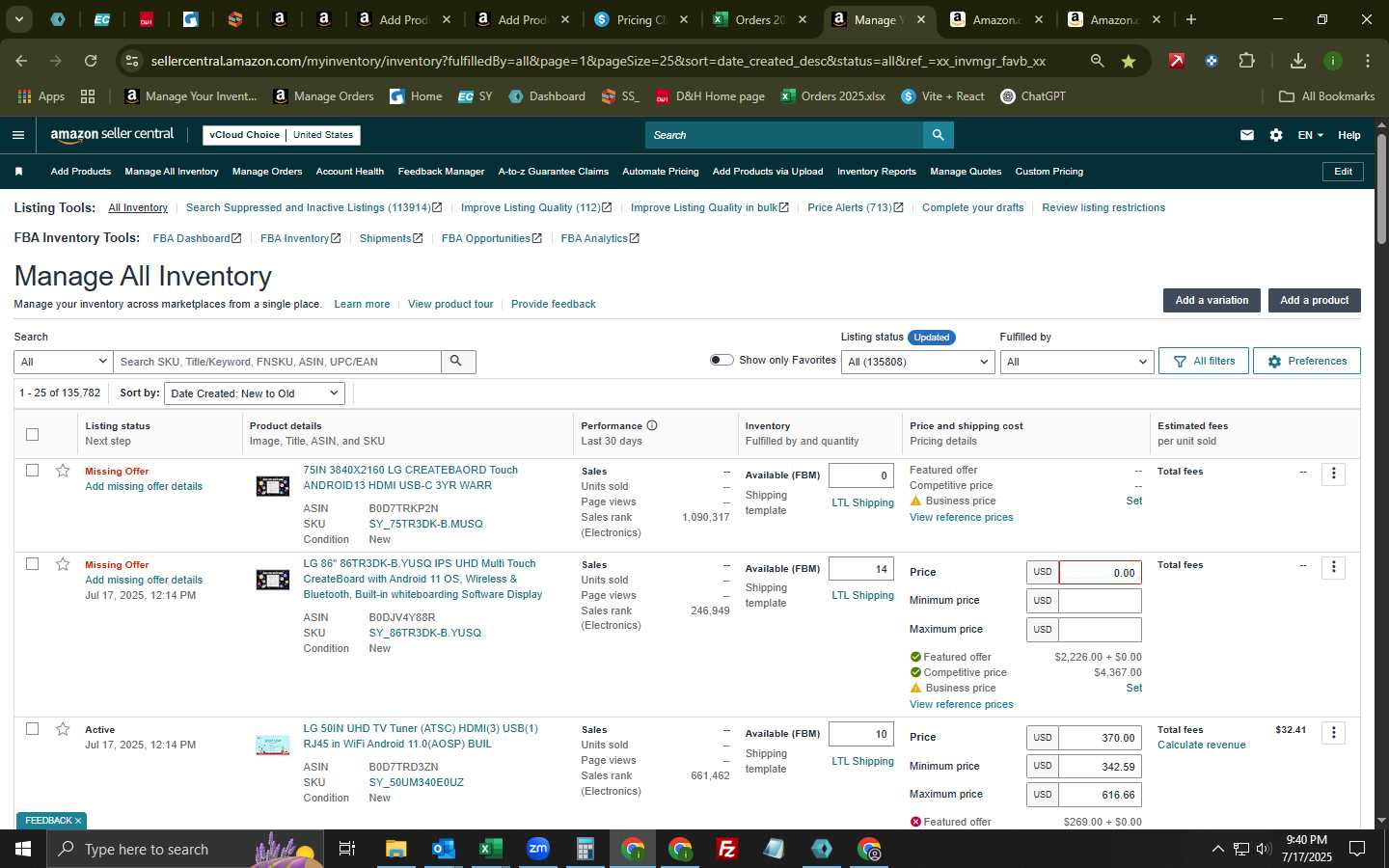Viewport: 1389px width, 868px height.
Task: Click the Seller Central header search box
Action: [x=784, y=135]
